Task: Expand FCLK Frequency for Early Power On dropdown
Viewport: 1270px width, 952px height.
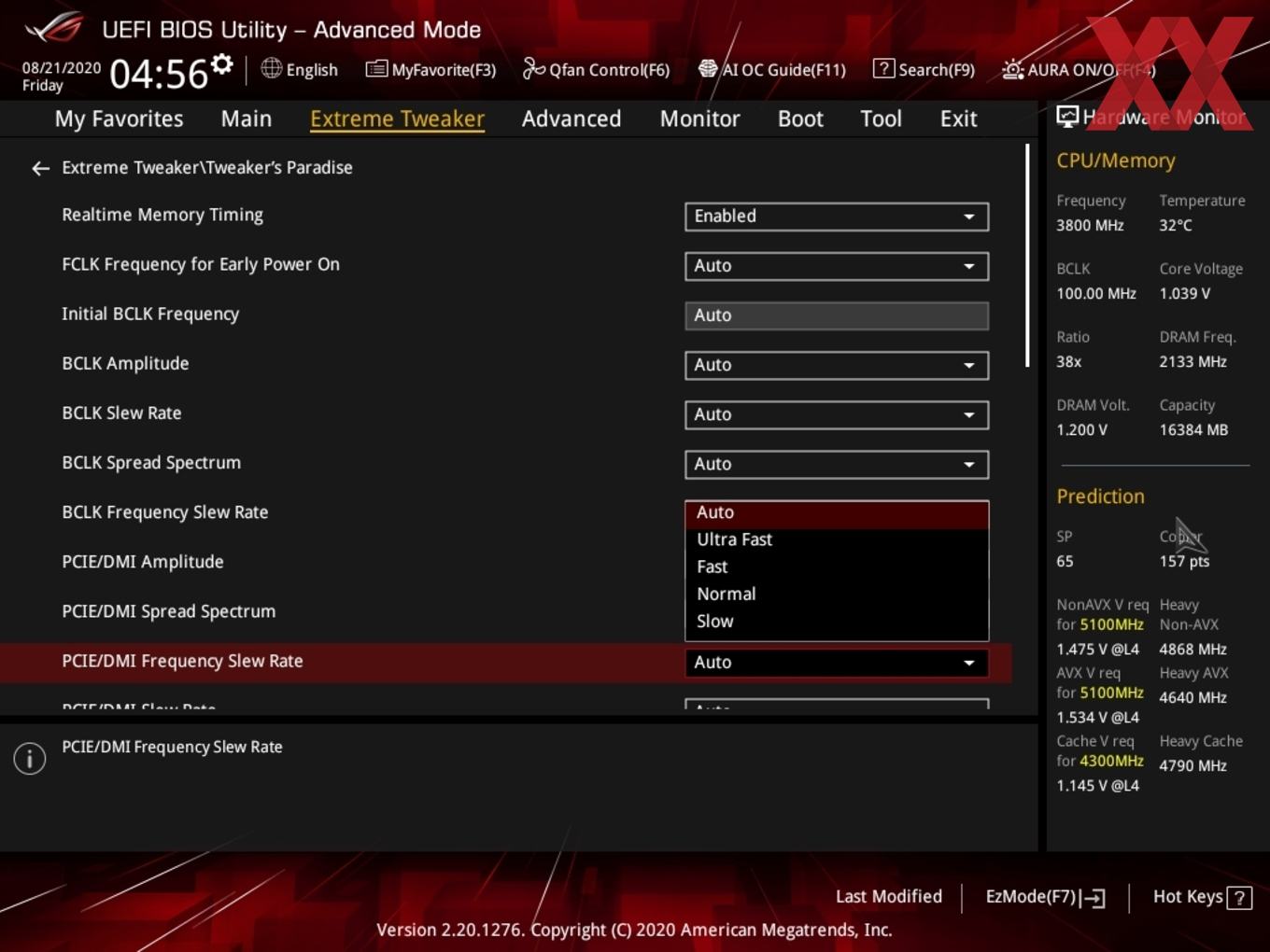Action: point(837,266)
